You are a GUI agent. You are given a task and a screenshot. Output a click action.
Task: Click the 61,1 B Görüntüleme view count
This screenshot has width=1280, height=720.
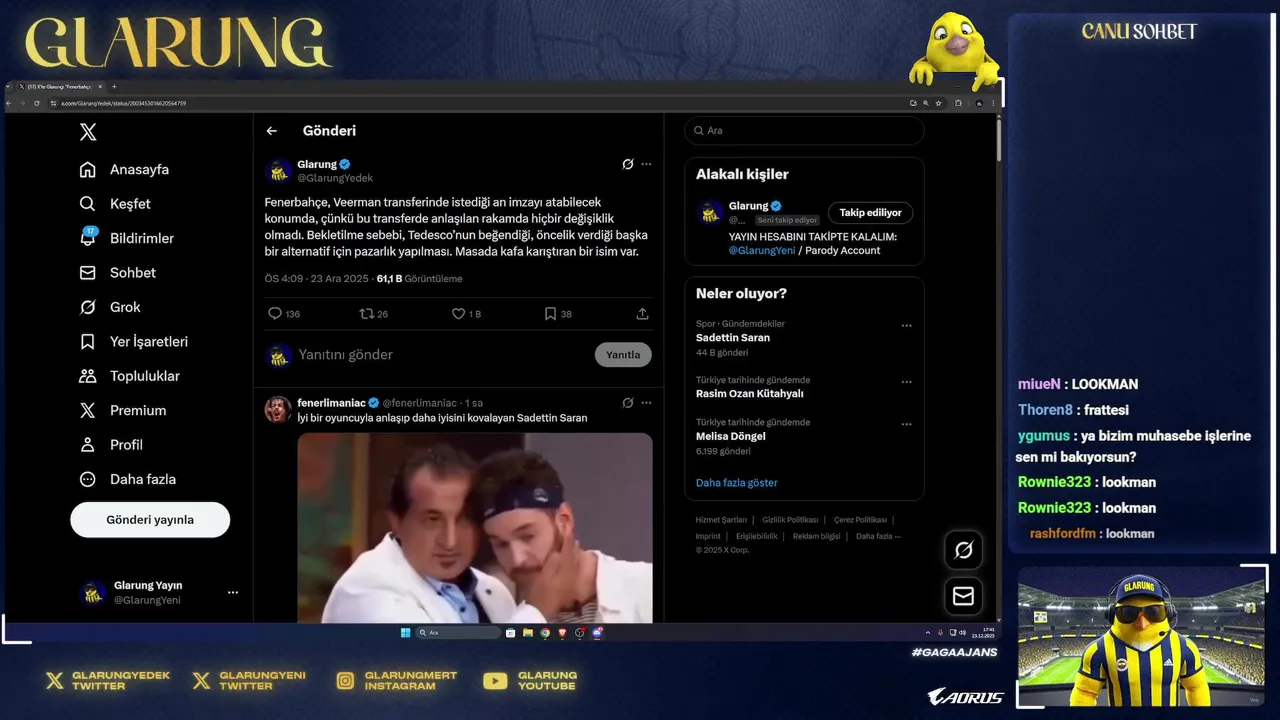(x=419, y=279)
